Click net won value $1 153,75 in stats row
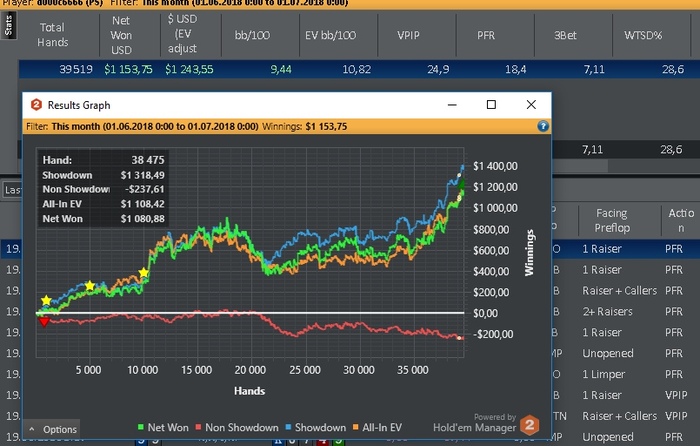 (128, 70)
